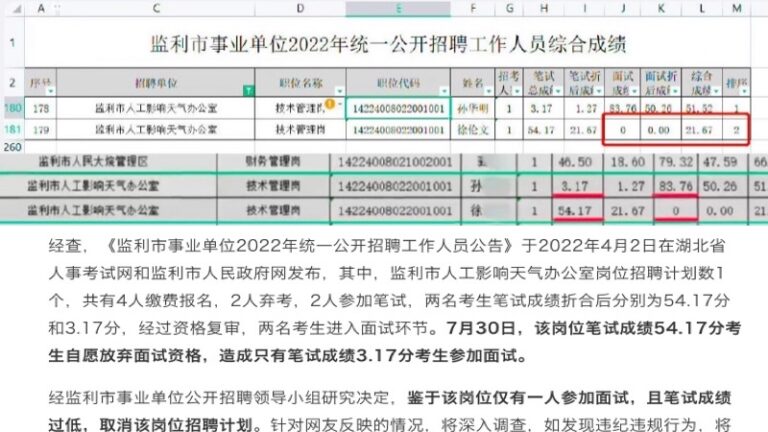The width and height of the screenshot is (768, 432).
Task: Click the title cell 监利市事业单位2022年统一公开招聘工作人员综合成绩
Action: coord(387,43)
